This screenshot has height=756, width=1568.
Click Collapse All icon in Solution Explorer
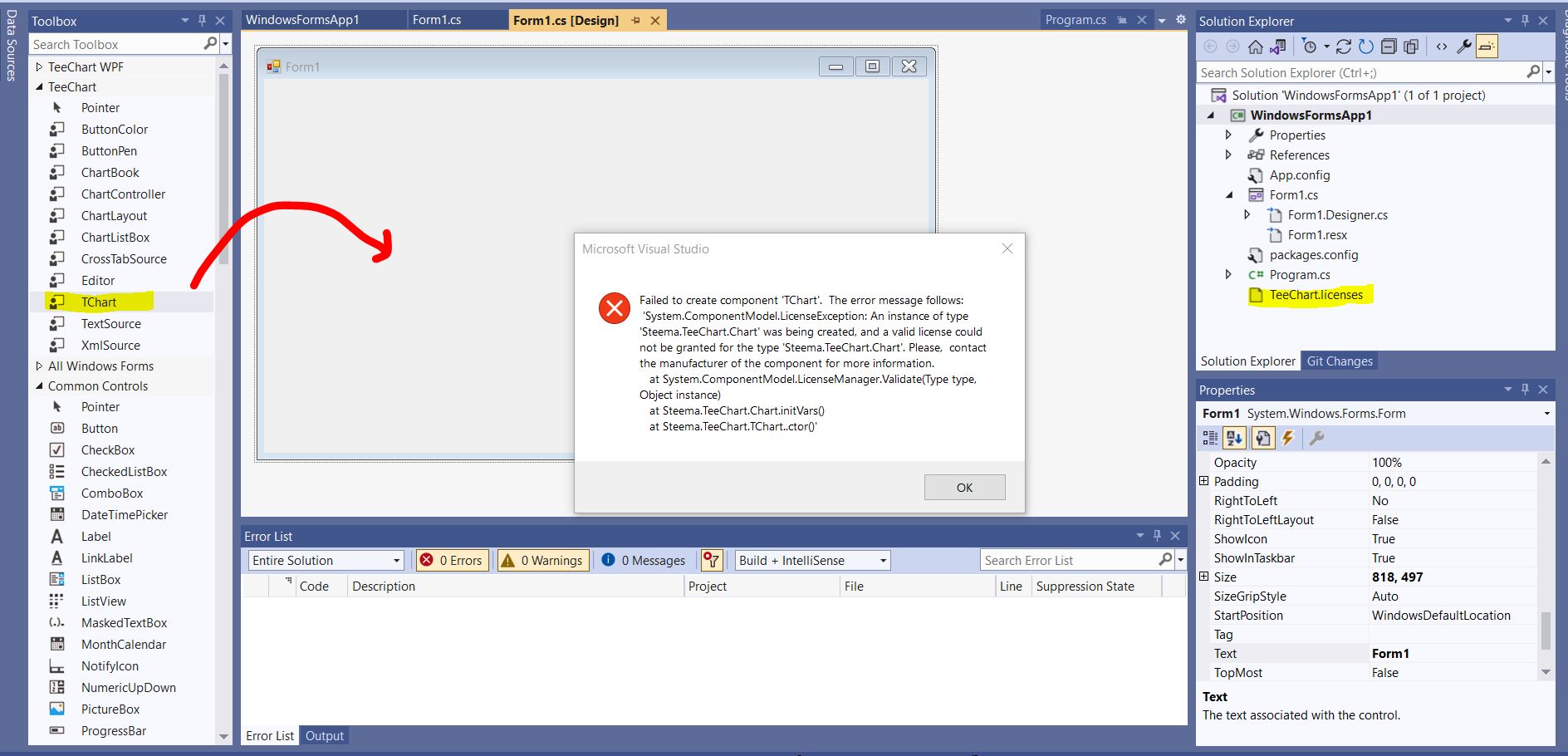1389,47
